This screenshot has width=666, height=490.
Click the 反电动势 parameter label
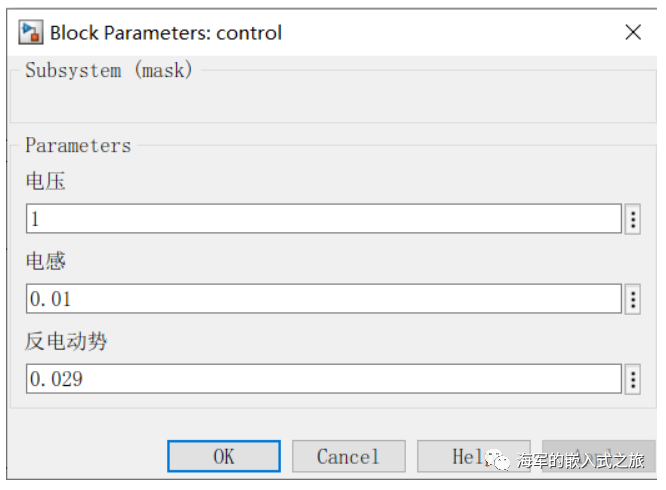tap(66, 342)
